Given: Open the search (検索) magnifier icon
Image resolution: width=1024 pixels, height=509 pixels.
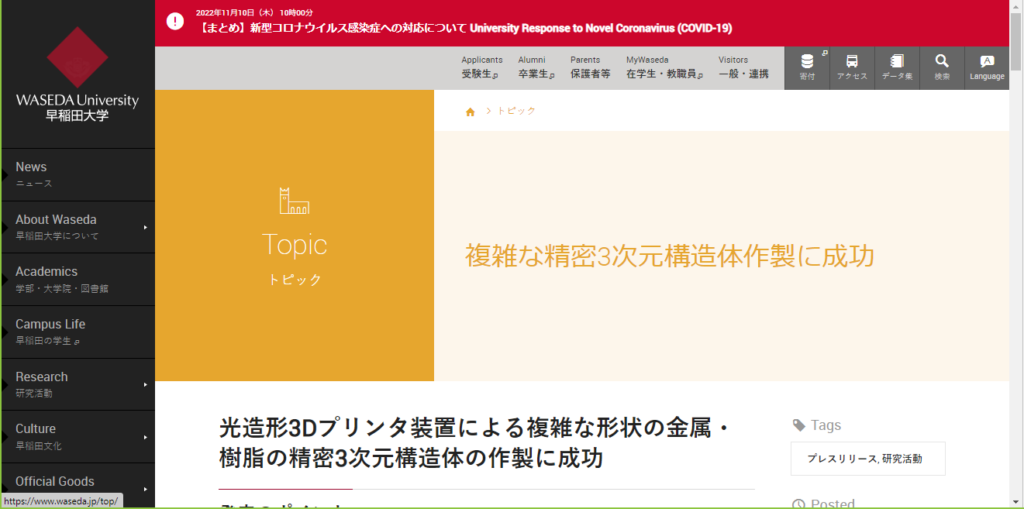Looking at the screenshot, I should click(942, 67).
